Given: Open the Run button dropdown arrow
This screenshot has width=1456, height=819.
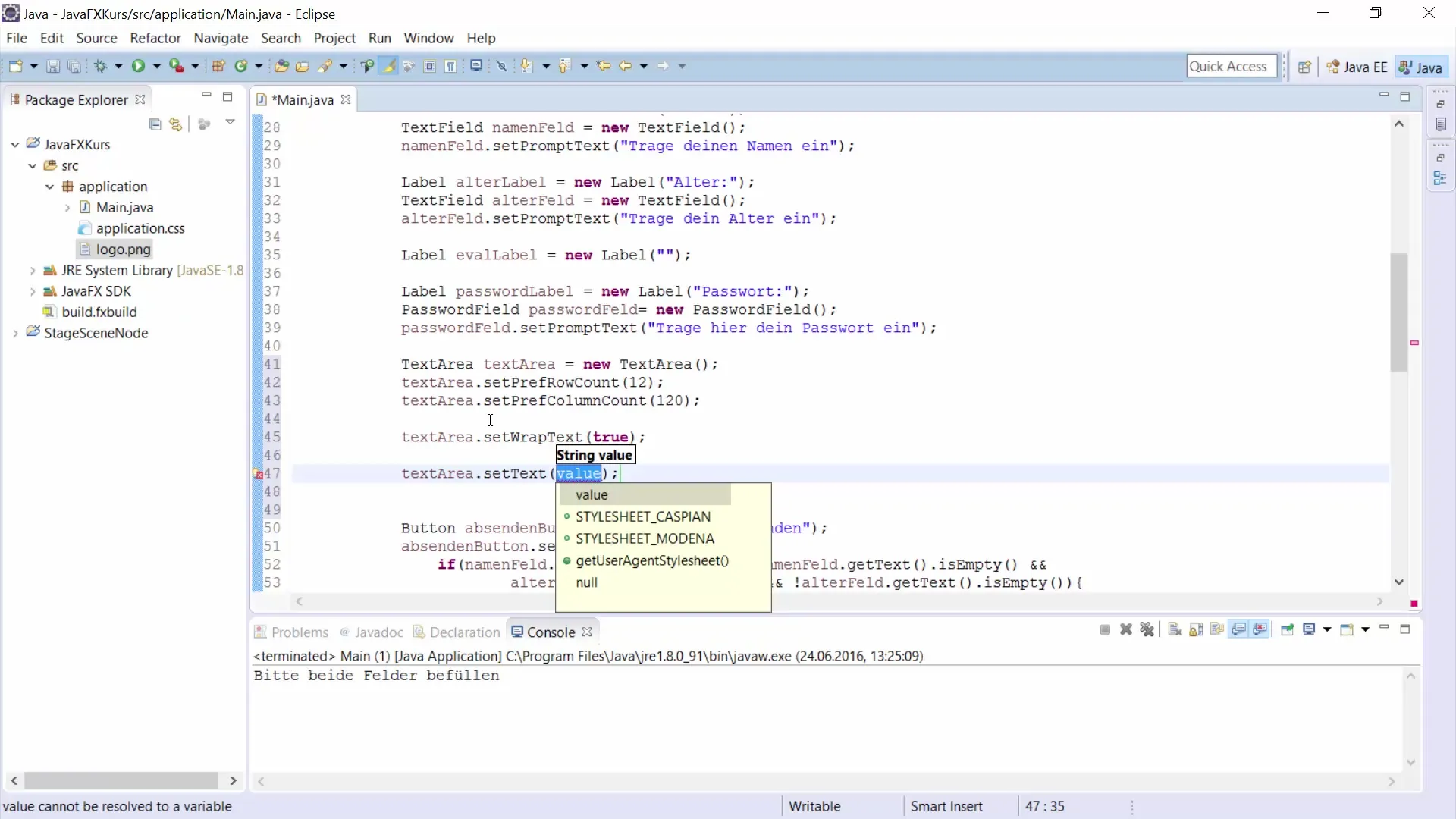Looking at the screenshot, I should coord(156,66).
